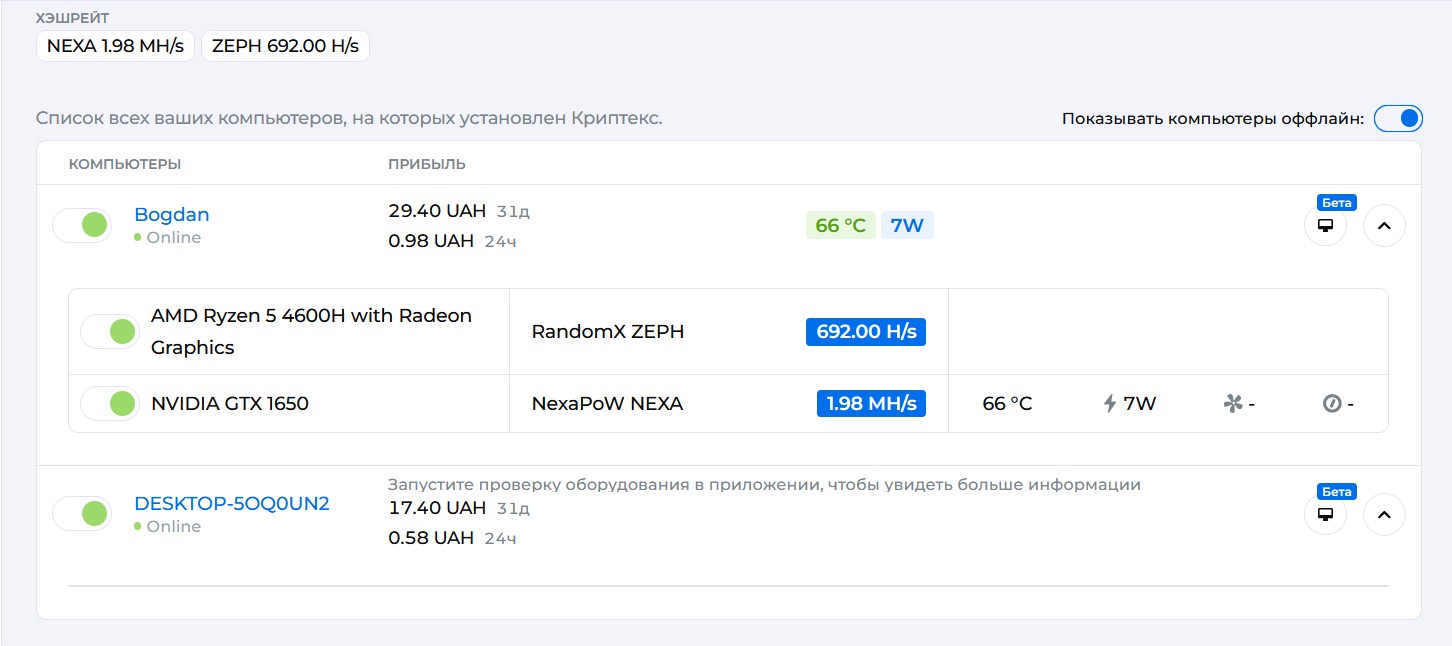Viewport: 1452px width, 646px height.
Task: Click the ZEPH 692.00 H/s hashrate chip
Action: tap(285, 46)
